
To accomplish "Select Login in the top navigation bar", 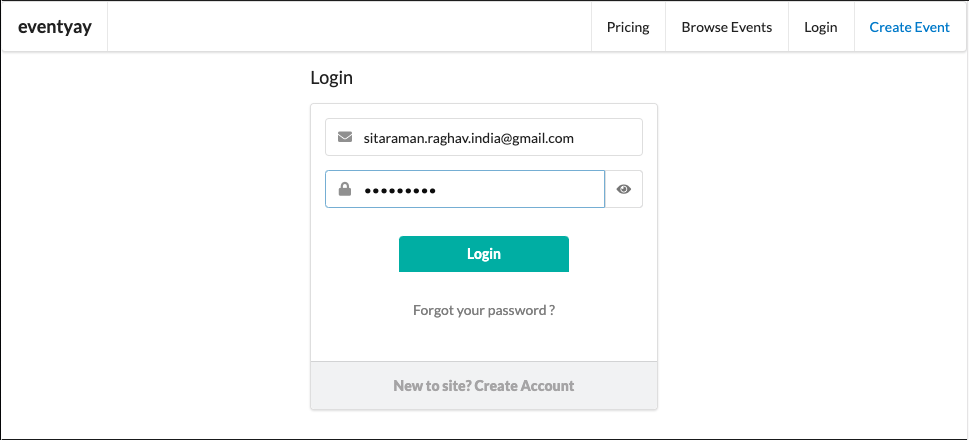I will [x=821, y=27].
